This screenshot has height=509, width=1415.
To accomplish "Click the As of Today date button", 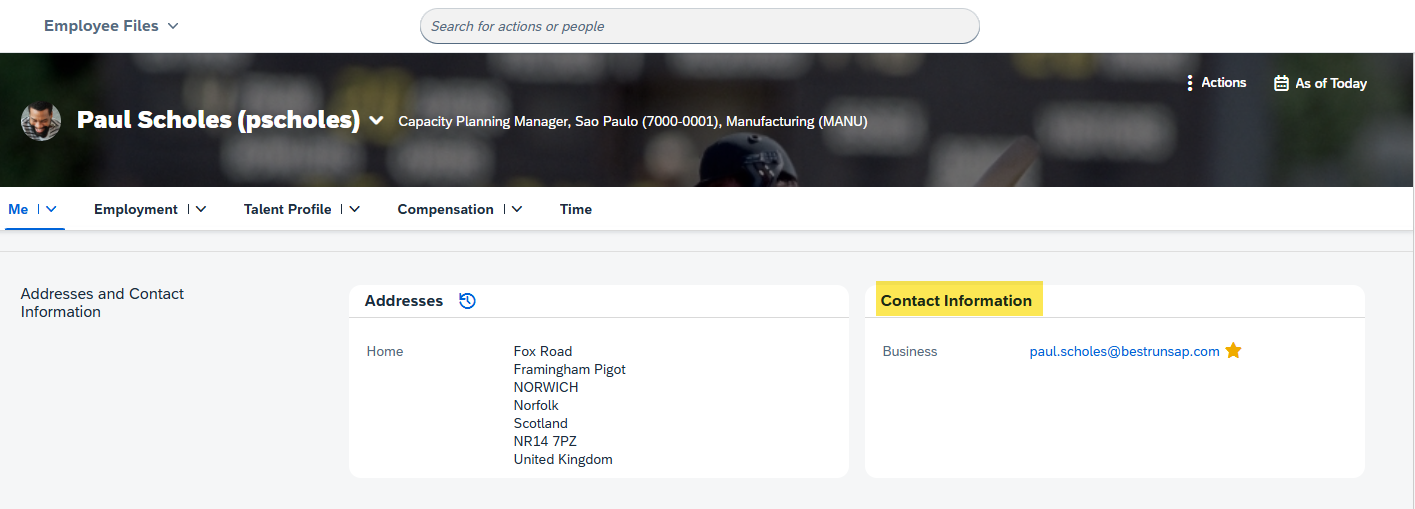I will click(1320, 83).
